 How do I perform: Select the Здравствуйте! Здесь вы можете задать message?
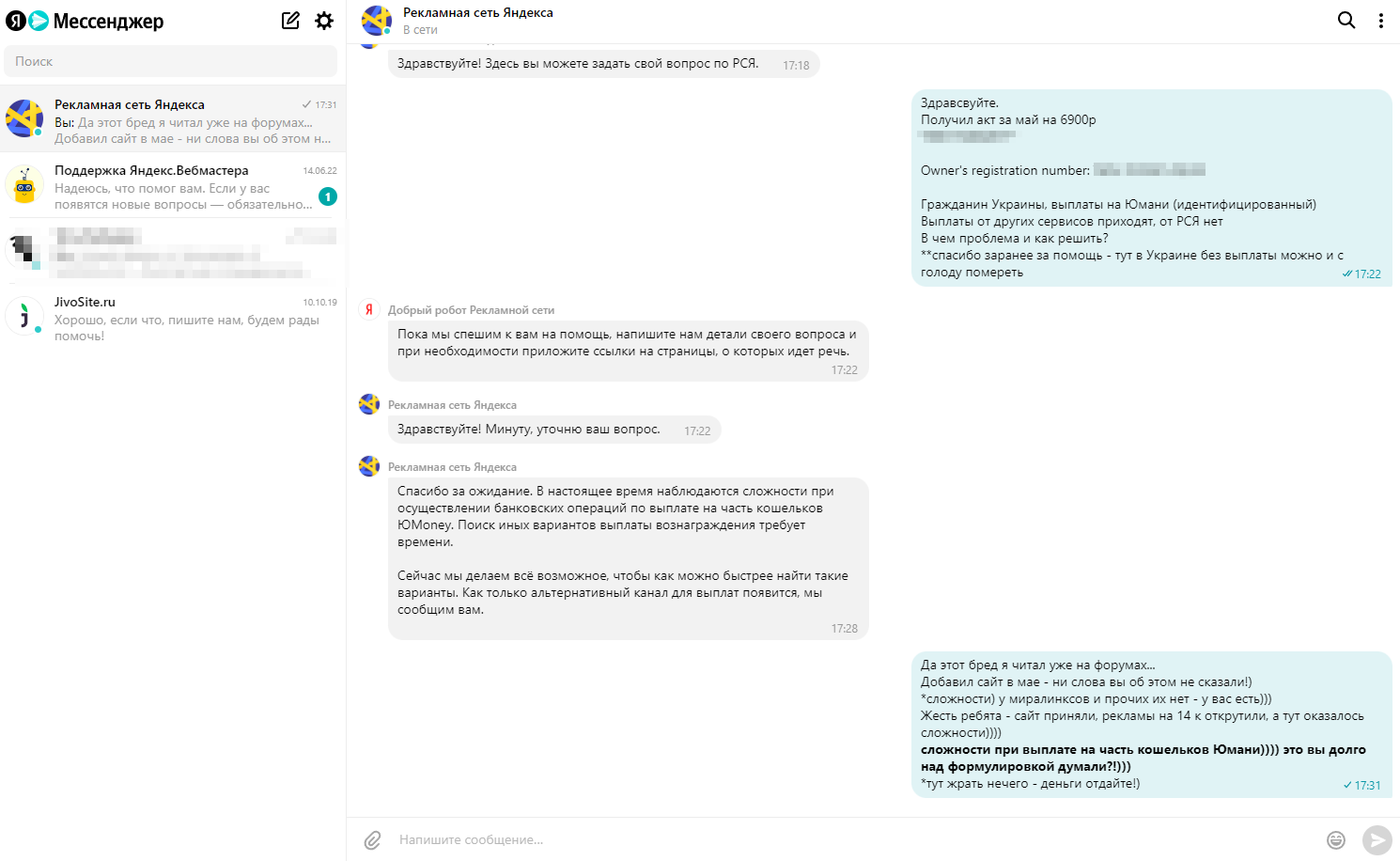(604, 64)
